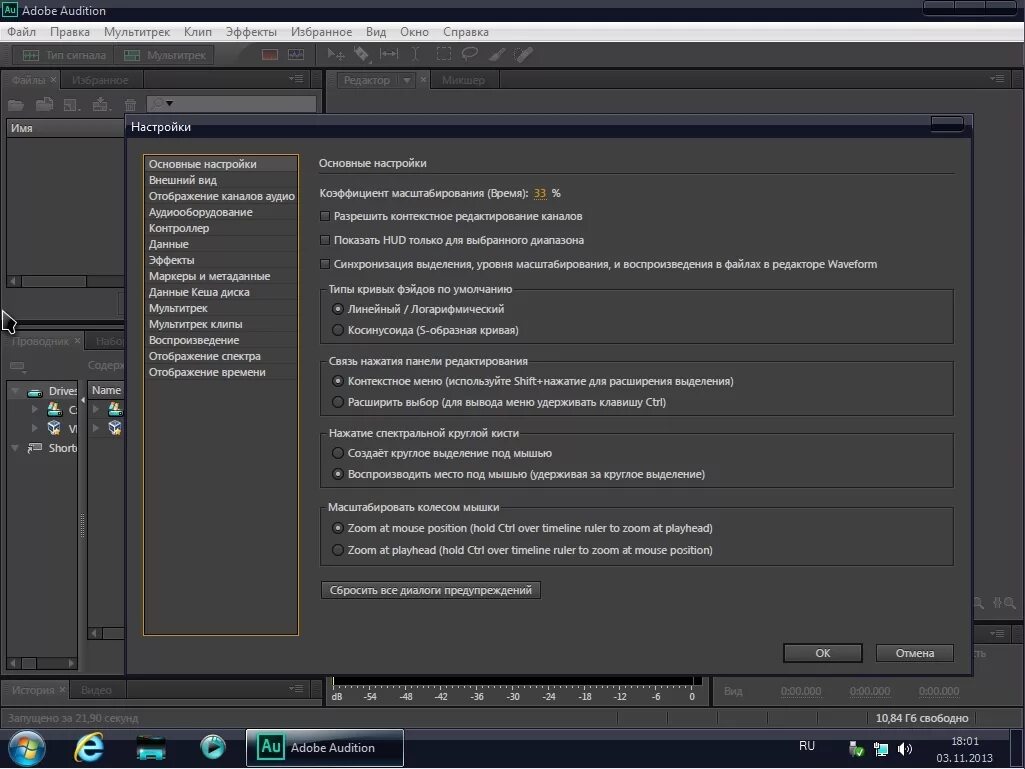
Task: Click the Drives drive icon
Action: pos(35,392)
